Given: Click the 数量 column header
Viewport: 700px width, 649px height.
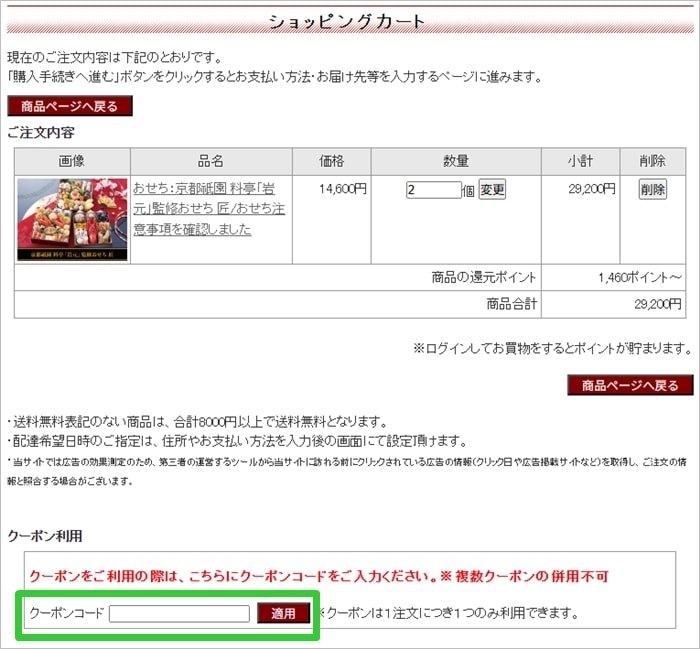Looking at the screenshot, I should (x=456, y=162).
